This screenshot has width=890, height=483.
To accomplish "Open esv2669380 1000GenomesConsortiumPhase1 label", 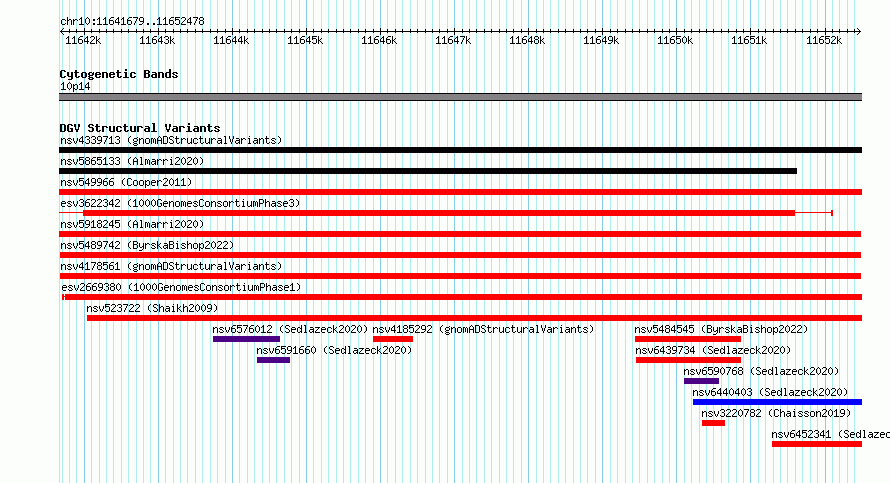I will click(181, 287).
